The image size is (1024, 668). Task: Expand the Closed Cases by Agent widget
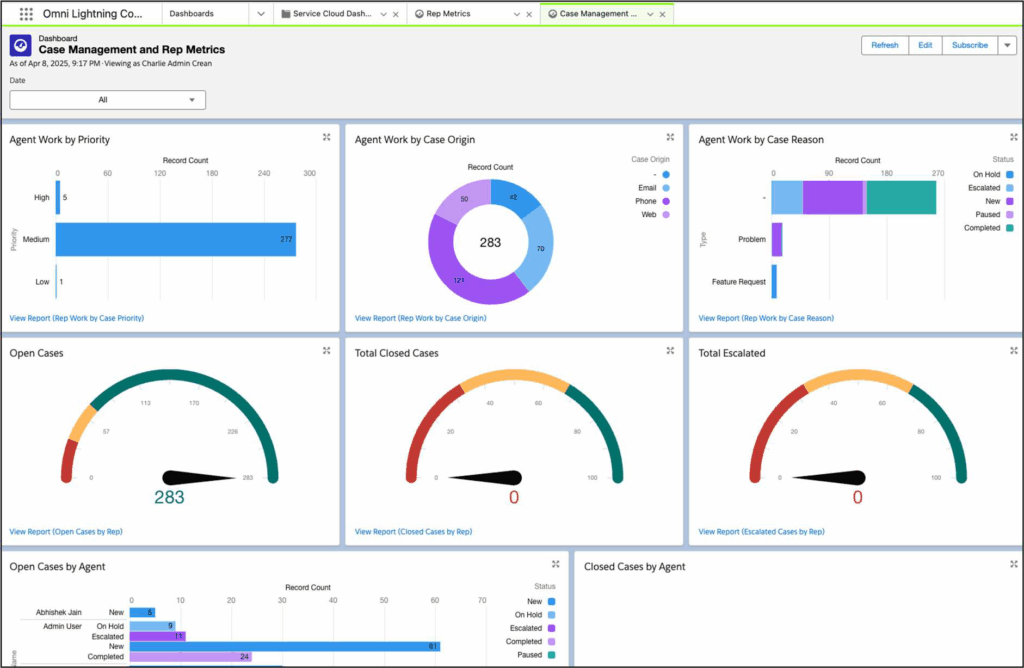[x=1013, y=565]
